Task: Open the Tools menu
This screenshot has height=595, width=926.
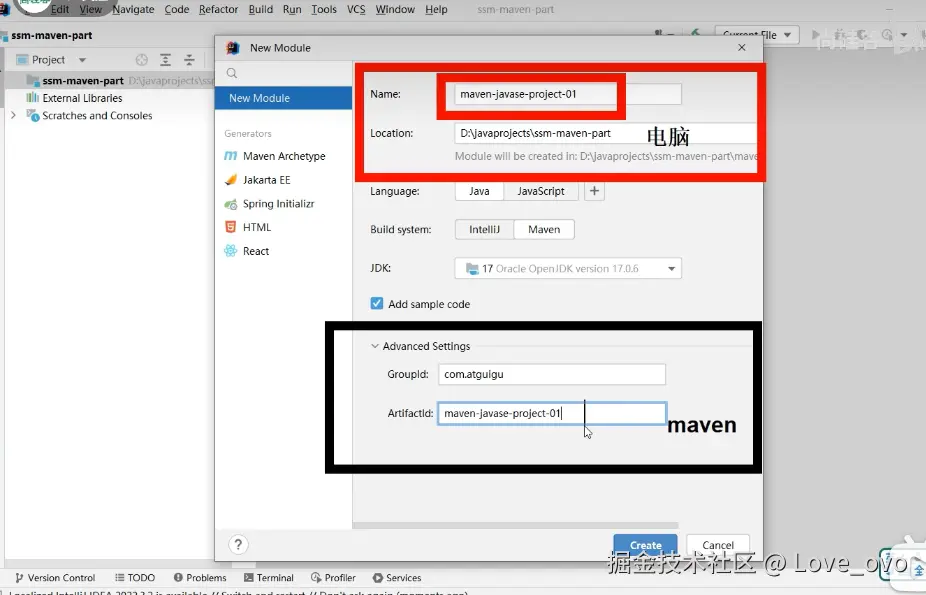Action: tap(324, 9)
